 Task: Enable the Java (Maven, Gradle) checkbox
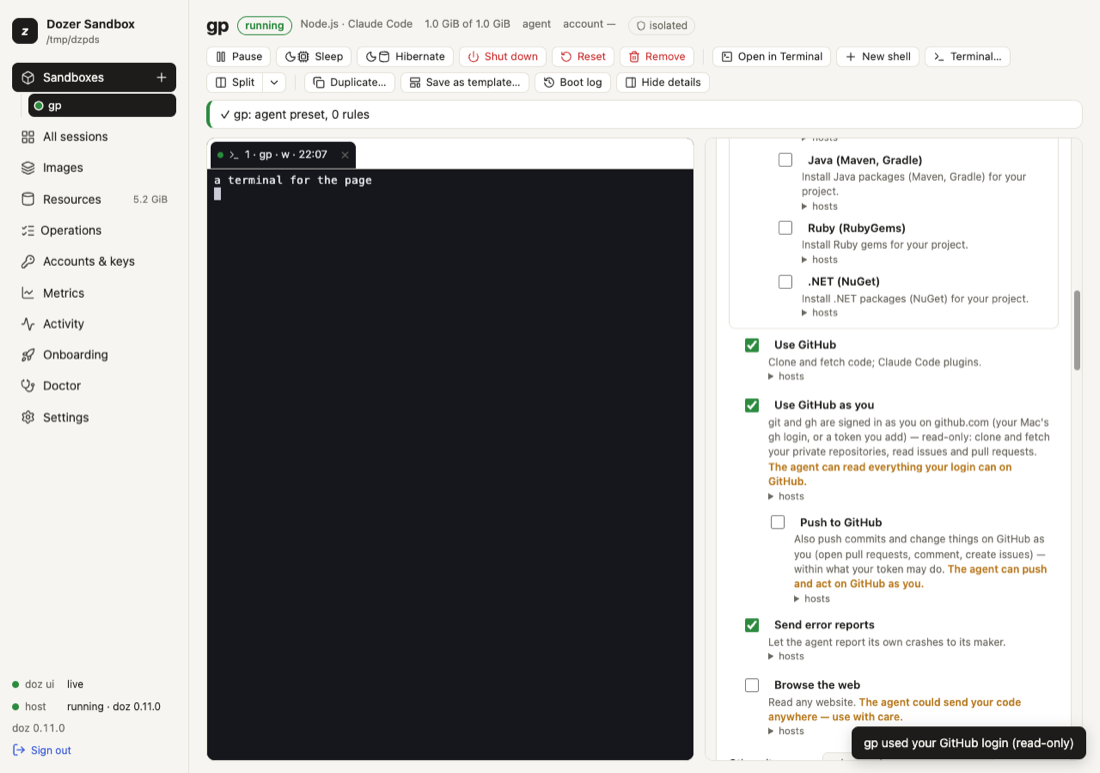785,160
